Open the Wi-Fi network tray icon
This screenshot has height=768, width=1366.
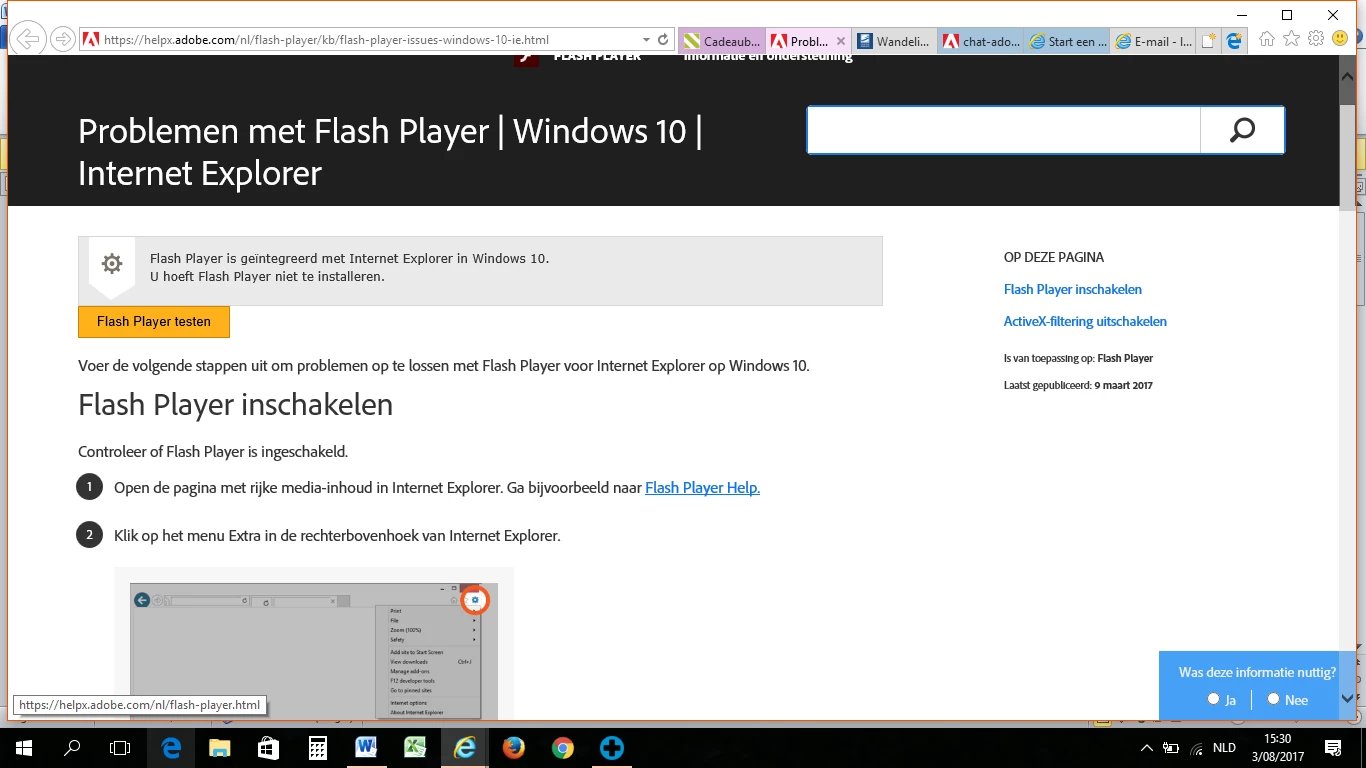coord(1196,748)
